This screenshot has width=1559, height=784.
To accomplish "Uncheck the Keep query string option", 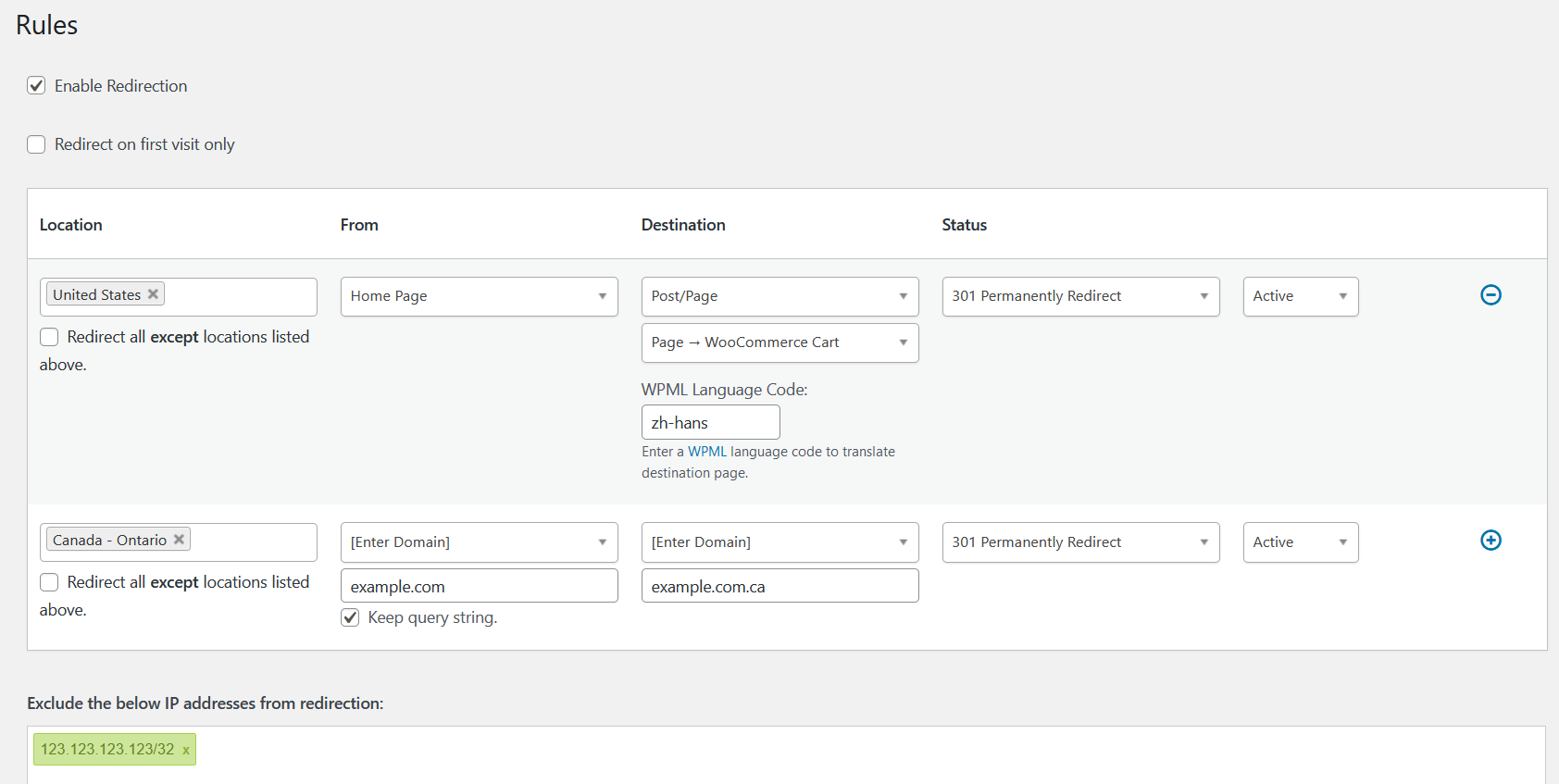I will [350, 617].
